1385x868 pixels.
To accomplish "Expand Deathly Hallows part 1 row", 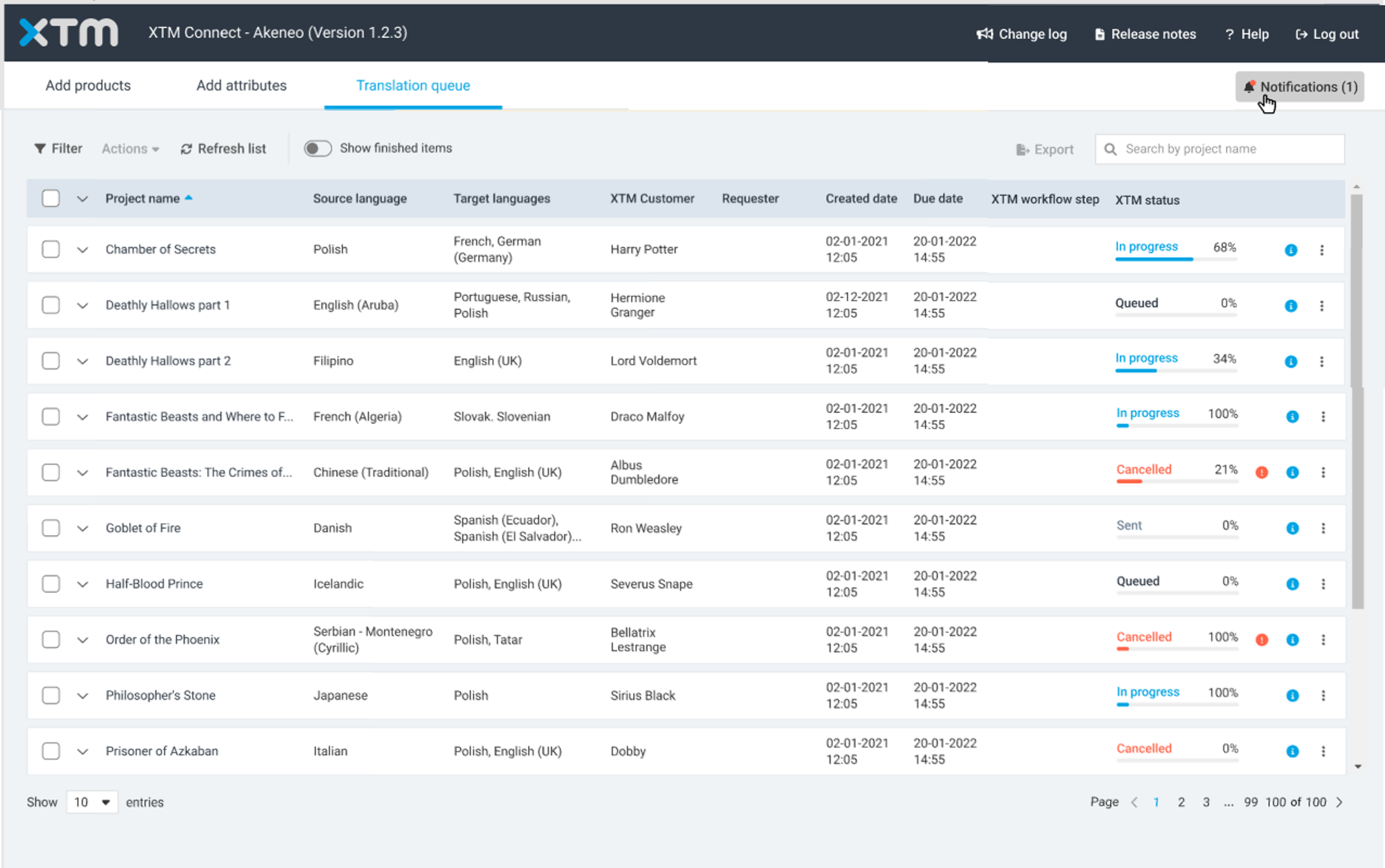I will tap(83, 305).
